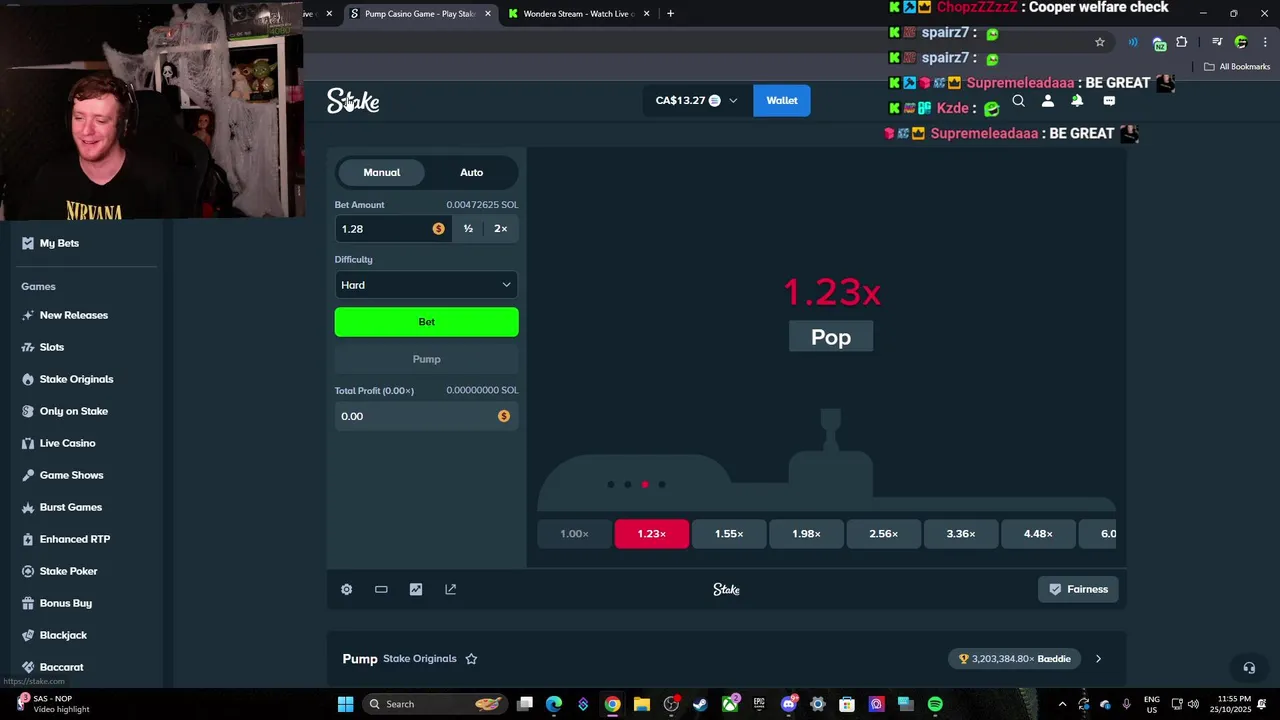This screenshot has height=720, width=1280.
Task: Open Slots in sidebar
Action: (x=43, y=347)
